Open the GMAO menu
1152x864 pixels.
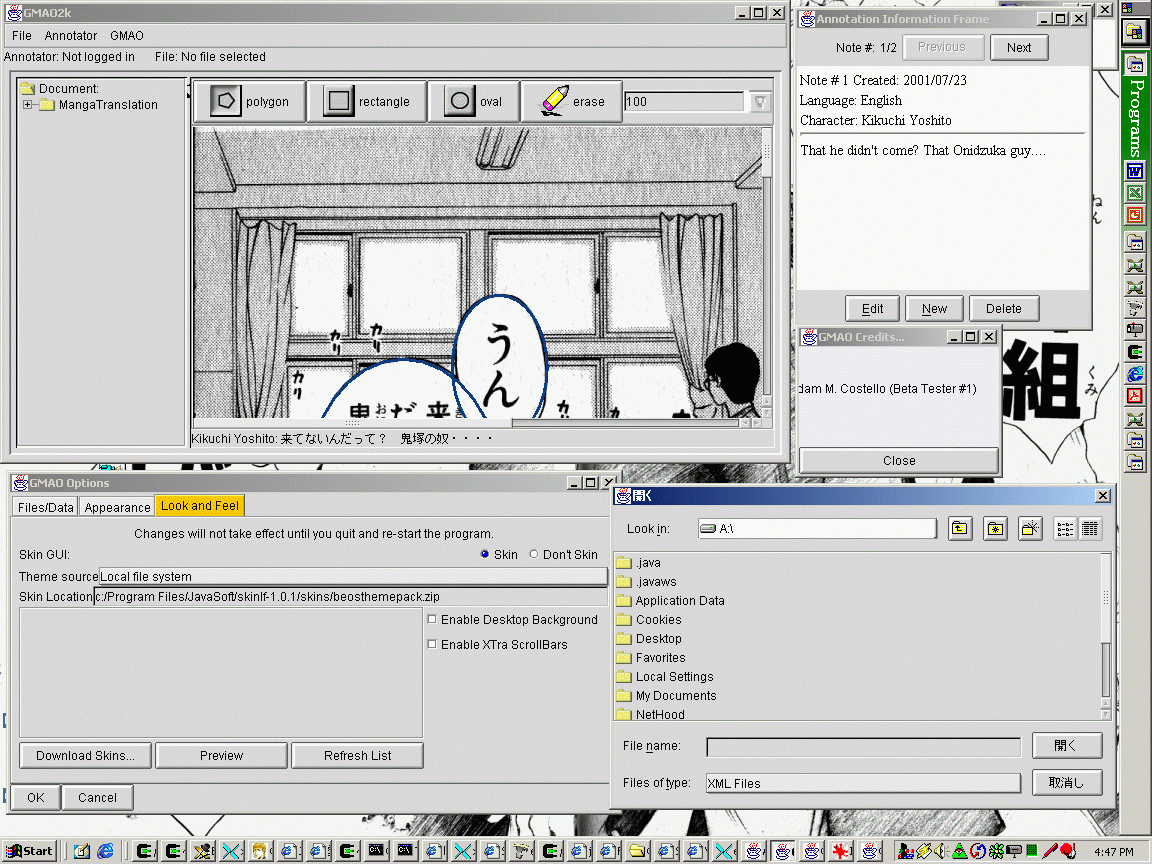(127, 35)
